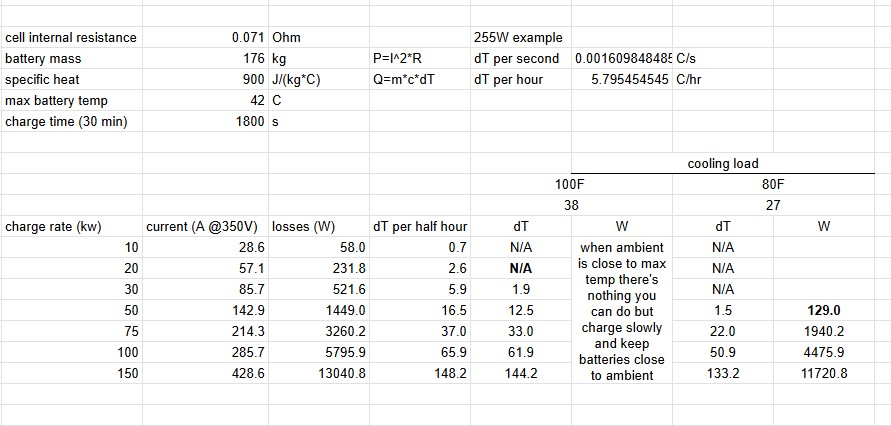Click the dT per half hour header
This screenshot has width=891, height=426.
click(x=419, y=226)
